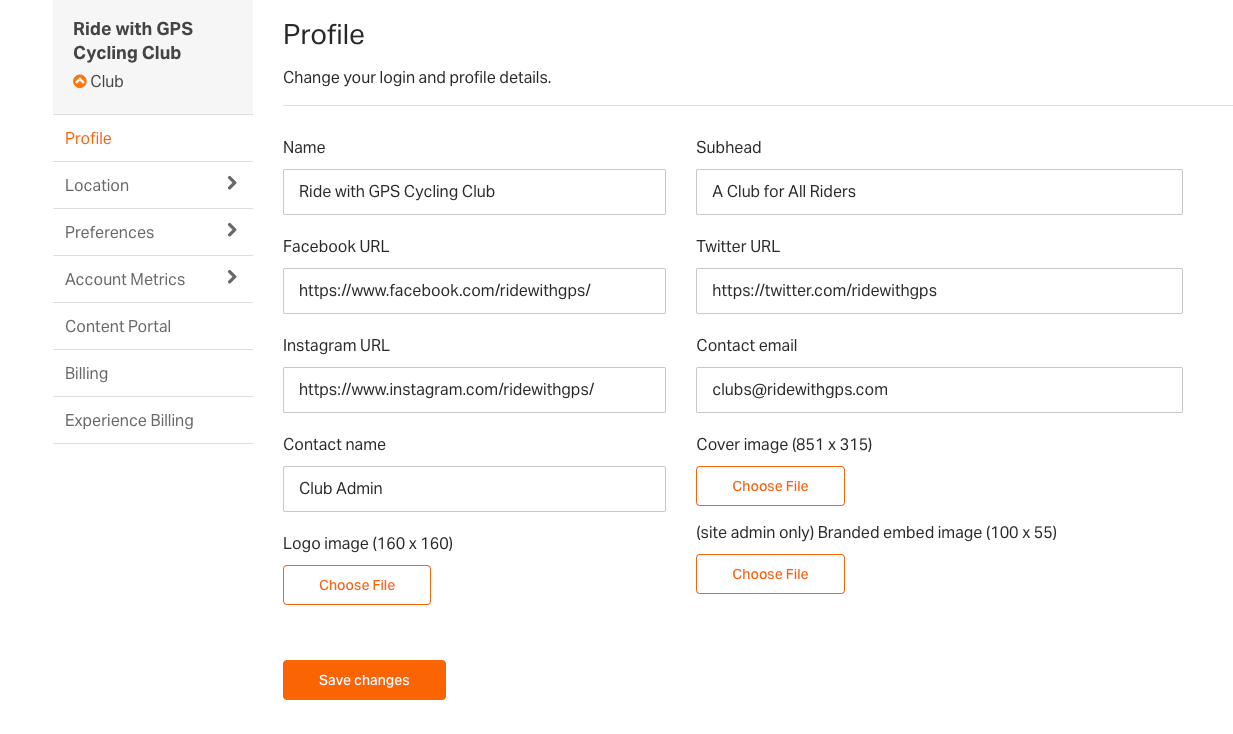Image resolution: width=1233 pixels, height=734 pixels.
Task: Focus the Subhead input field
Action: (939, 192)
